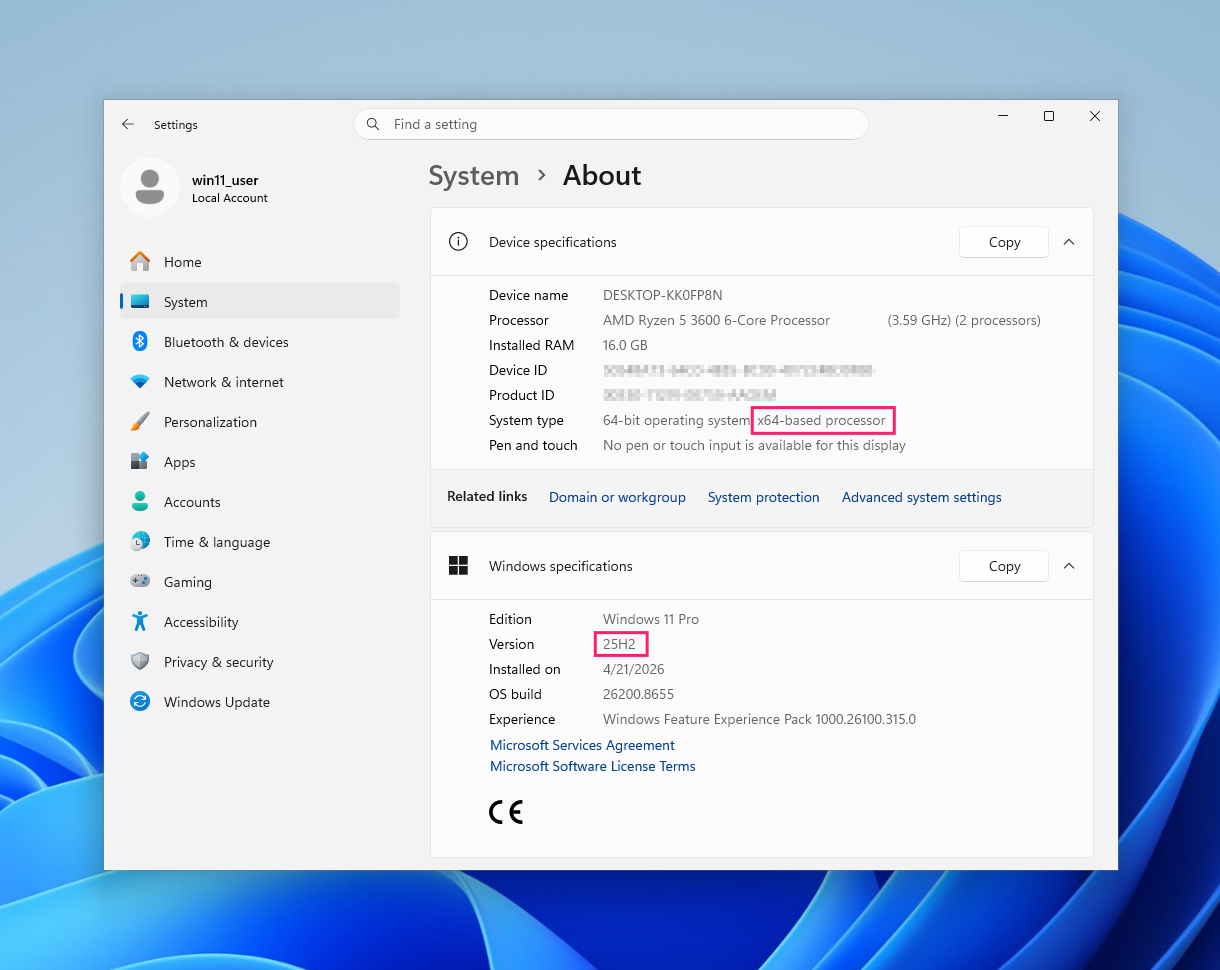
Task: Click the Find a setting search box
Action: pyautogui.click(x=610, y=124)
